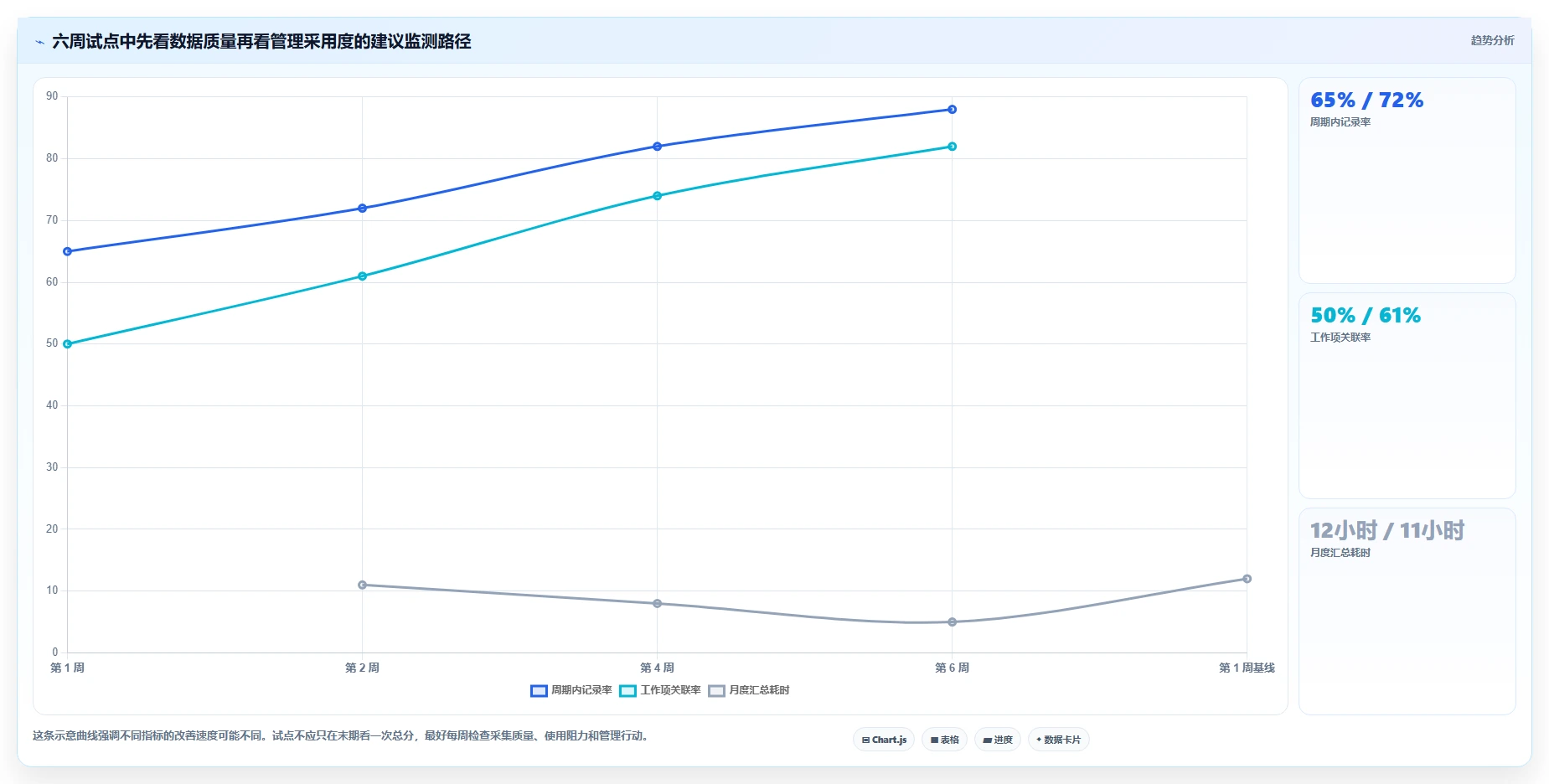Click the x-axis label 第 1 周基线
The image size is (1549, 784).
click(1247, 668)
